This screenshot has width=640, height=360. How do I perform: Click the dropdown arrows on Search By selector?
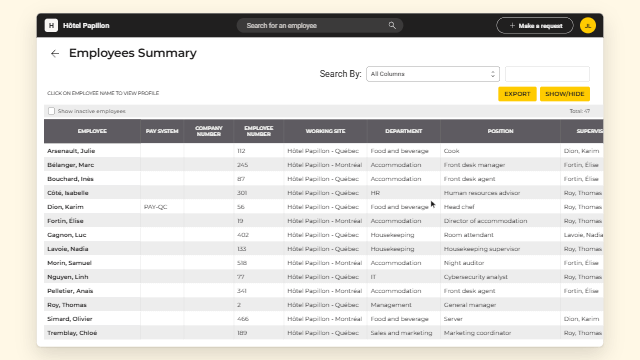[x=493, y=74]
